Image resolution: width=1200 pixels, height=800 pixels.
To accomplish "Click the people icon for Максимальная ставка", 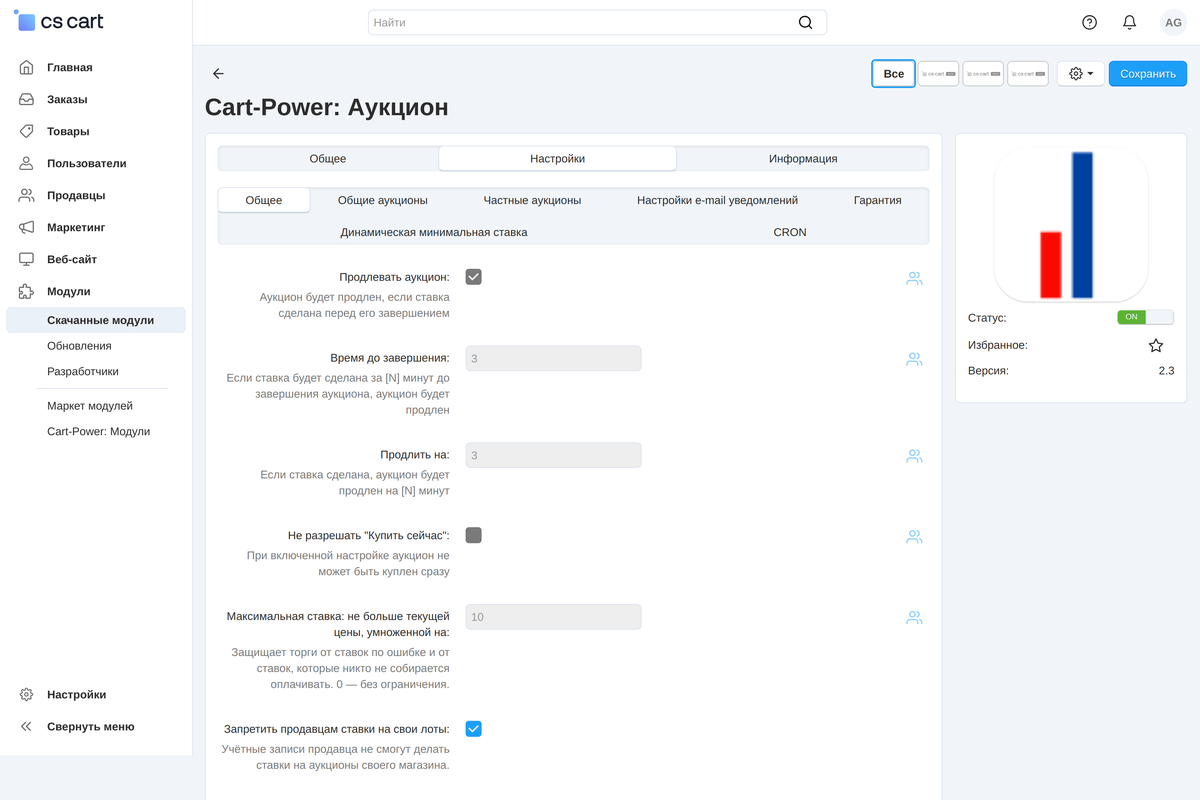I will (914, 617).
